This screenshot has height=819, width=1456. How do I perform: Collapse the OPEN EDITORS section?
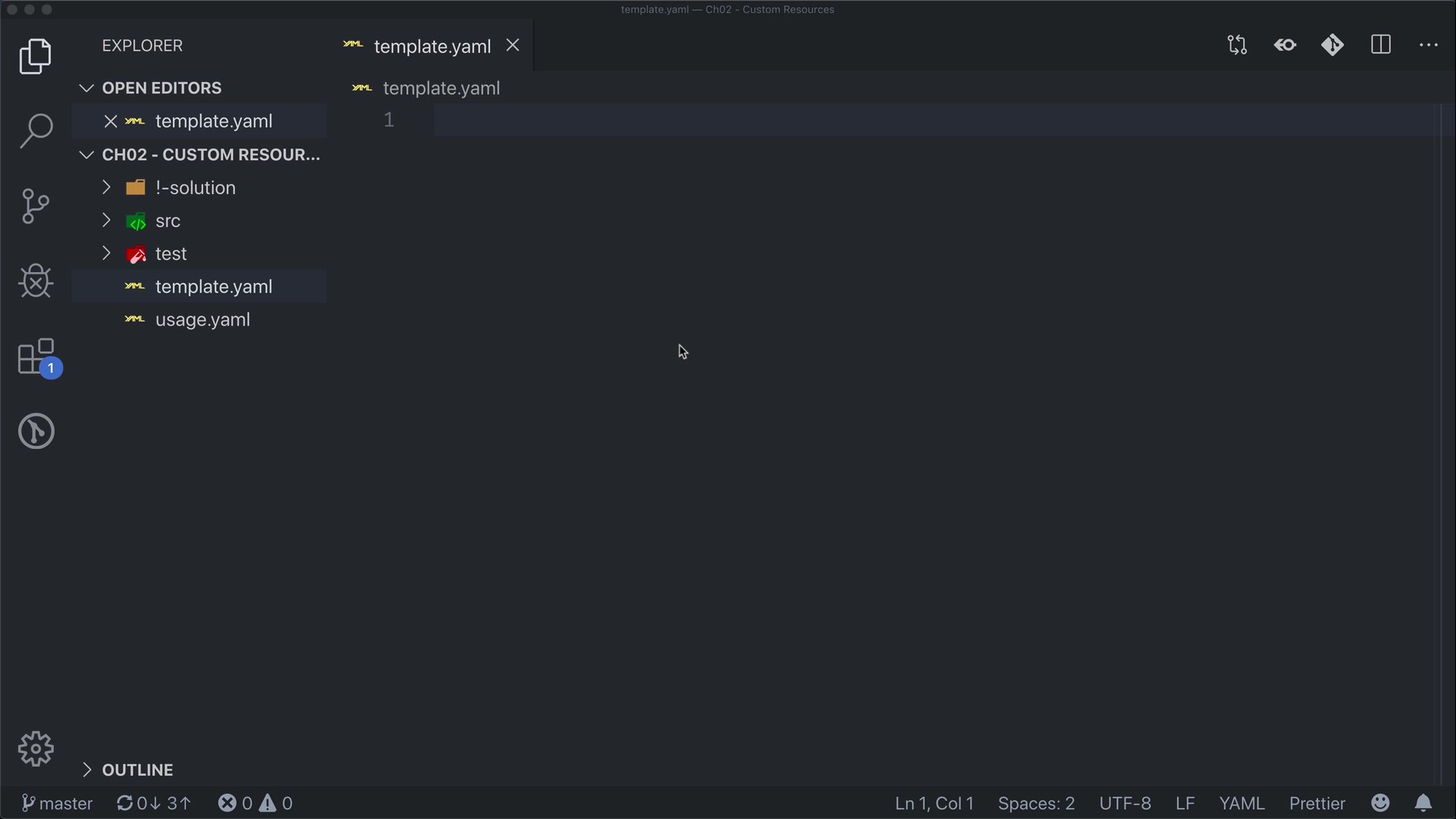coord(162,88)
